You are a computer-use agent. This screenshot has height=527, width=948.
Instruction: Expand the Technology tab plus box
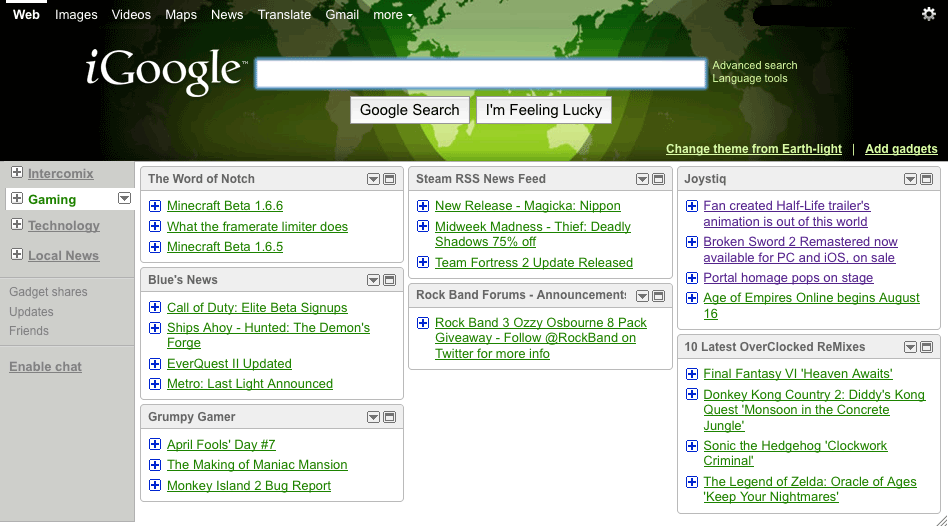17,224
